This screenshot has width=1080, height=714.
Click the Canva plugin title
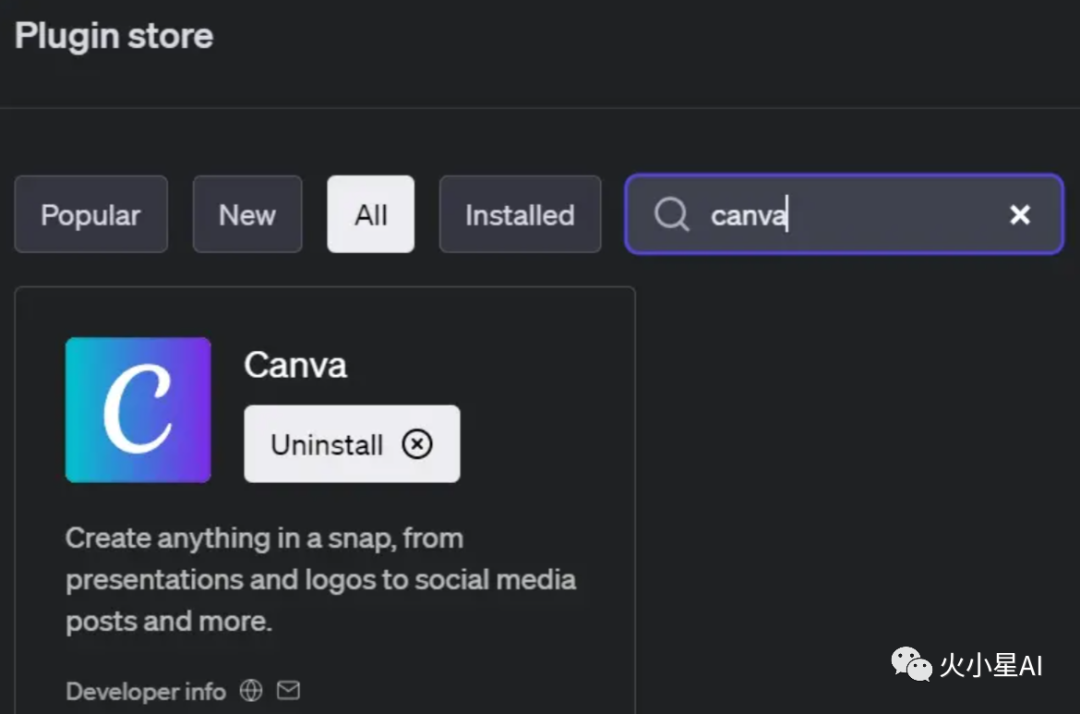(295, 365)
